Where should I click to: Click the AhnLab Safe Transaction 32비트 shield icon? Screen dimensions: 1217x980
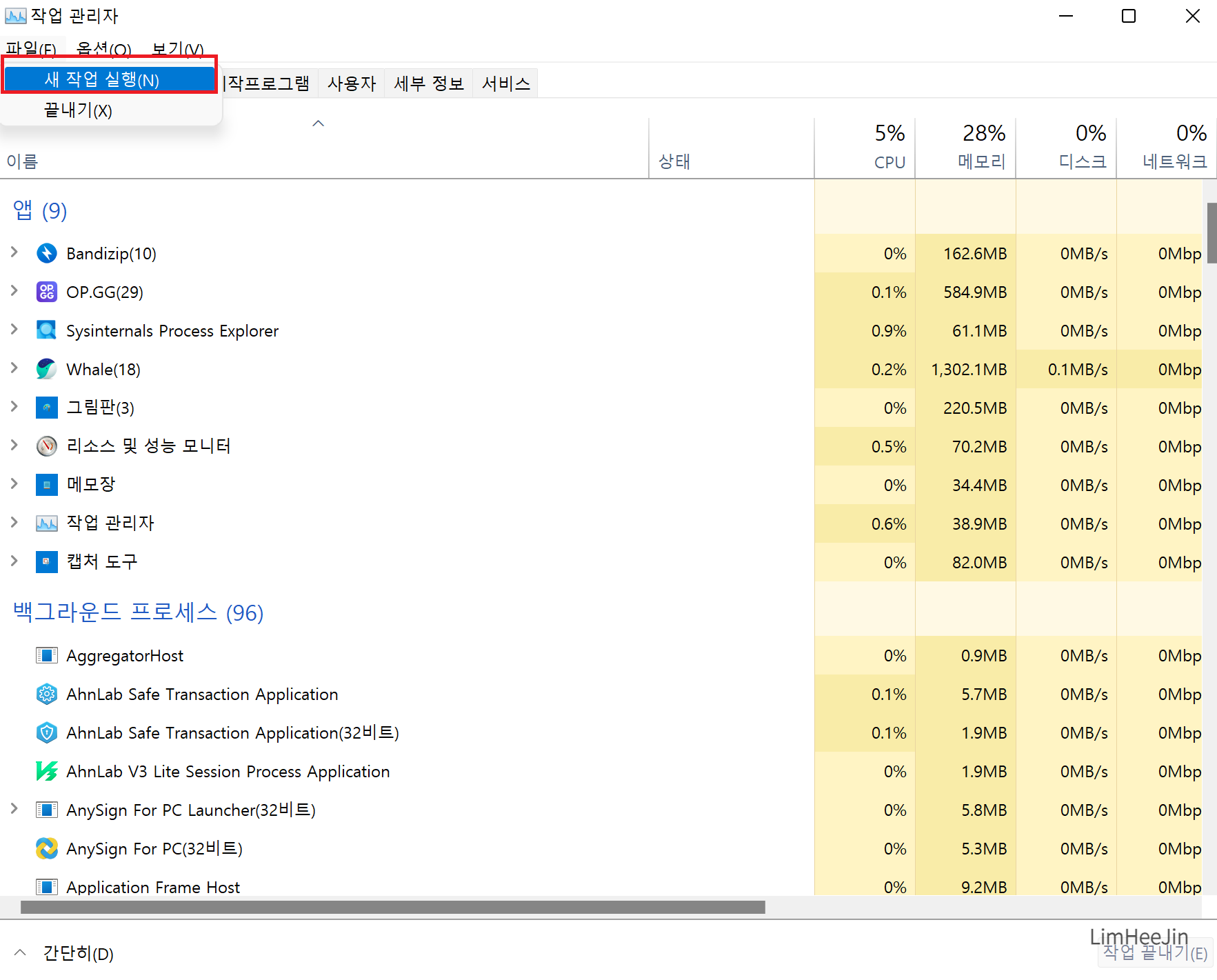47,733
